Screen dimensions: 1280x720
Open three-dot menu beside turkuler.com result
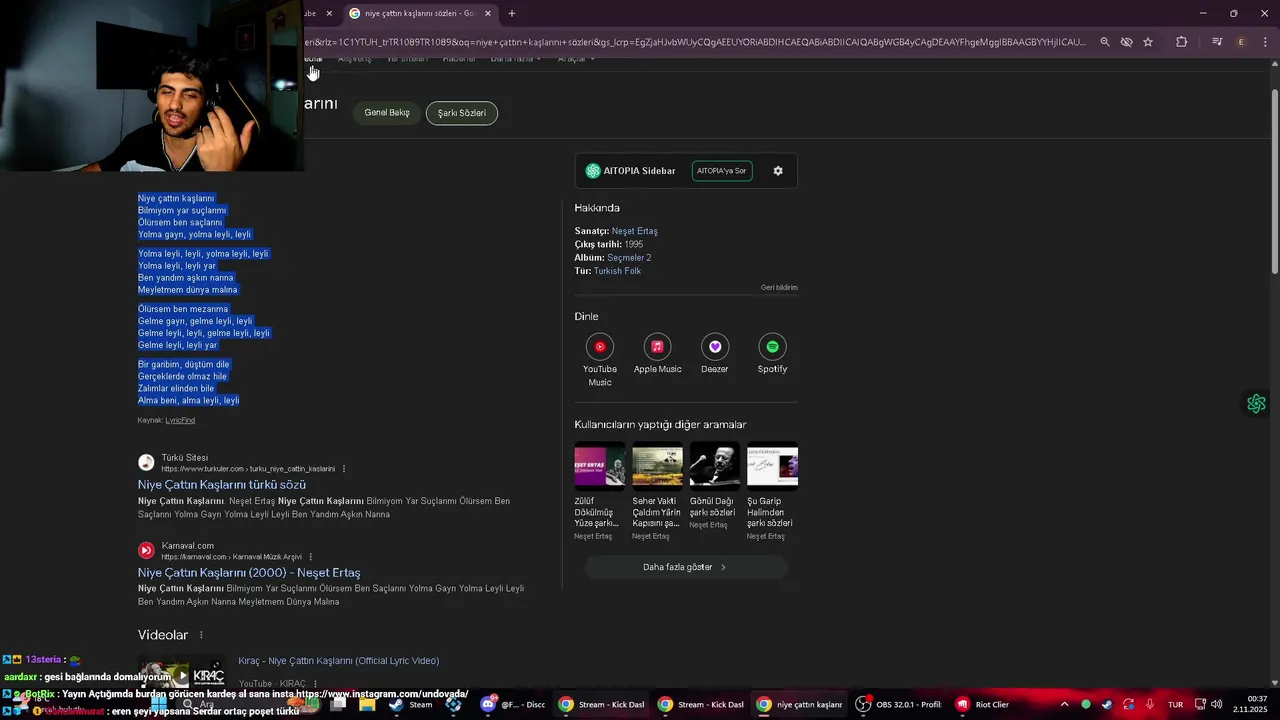344,469
